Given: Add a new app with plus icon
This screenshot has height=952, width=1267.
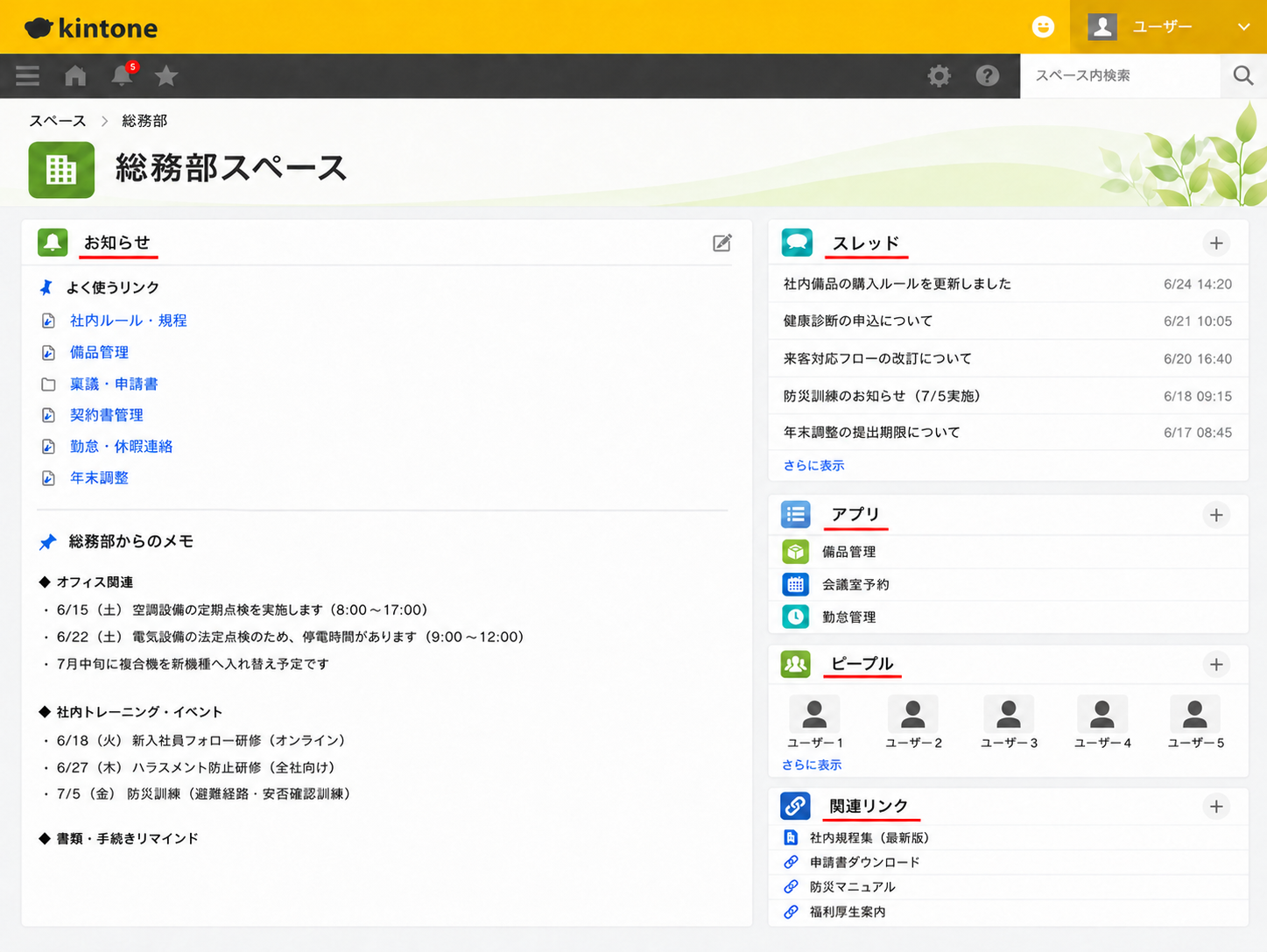Looking at the screenshot, I should 1216,515.
